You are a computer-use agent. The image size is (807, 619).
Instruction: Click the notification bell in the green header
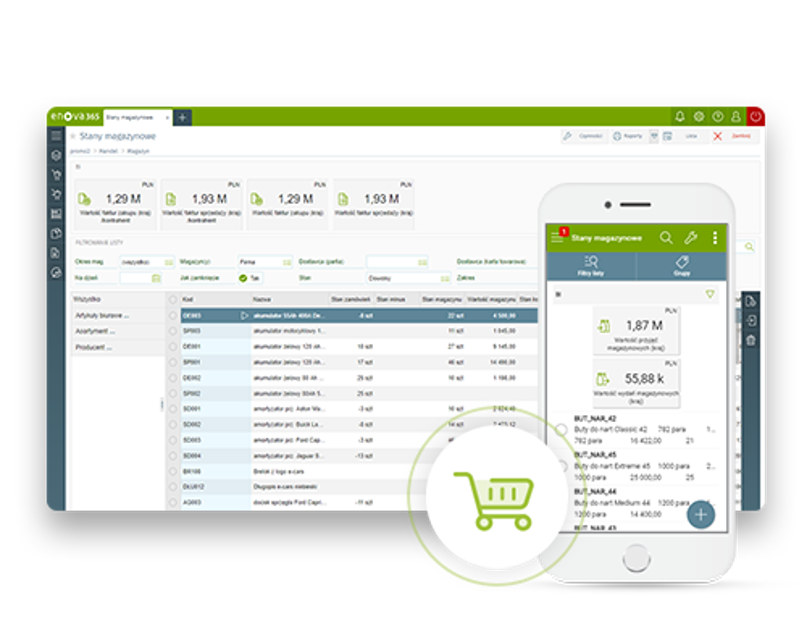(x=680, y=117)
